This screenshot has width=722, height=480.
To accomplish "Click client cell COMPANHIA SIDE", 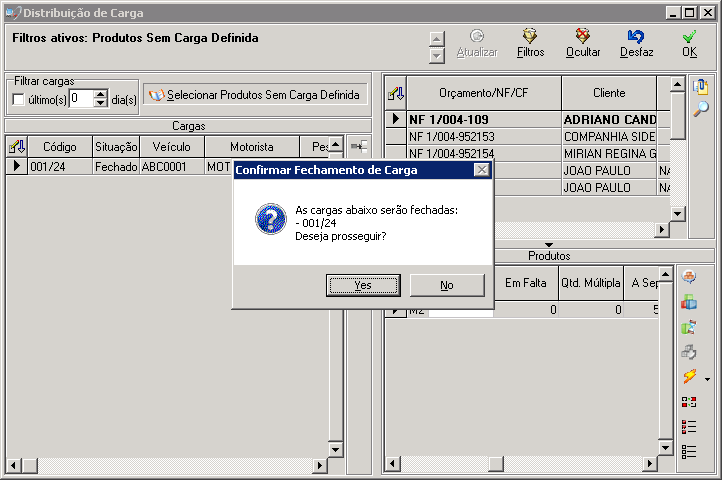I will point(609,136).
